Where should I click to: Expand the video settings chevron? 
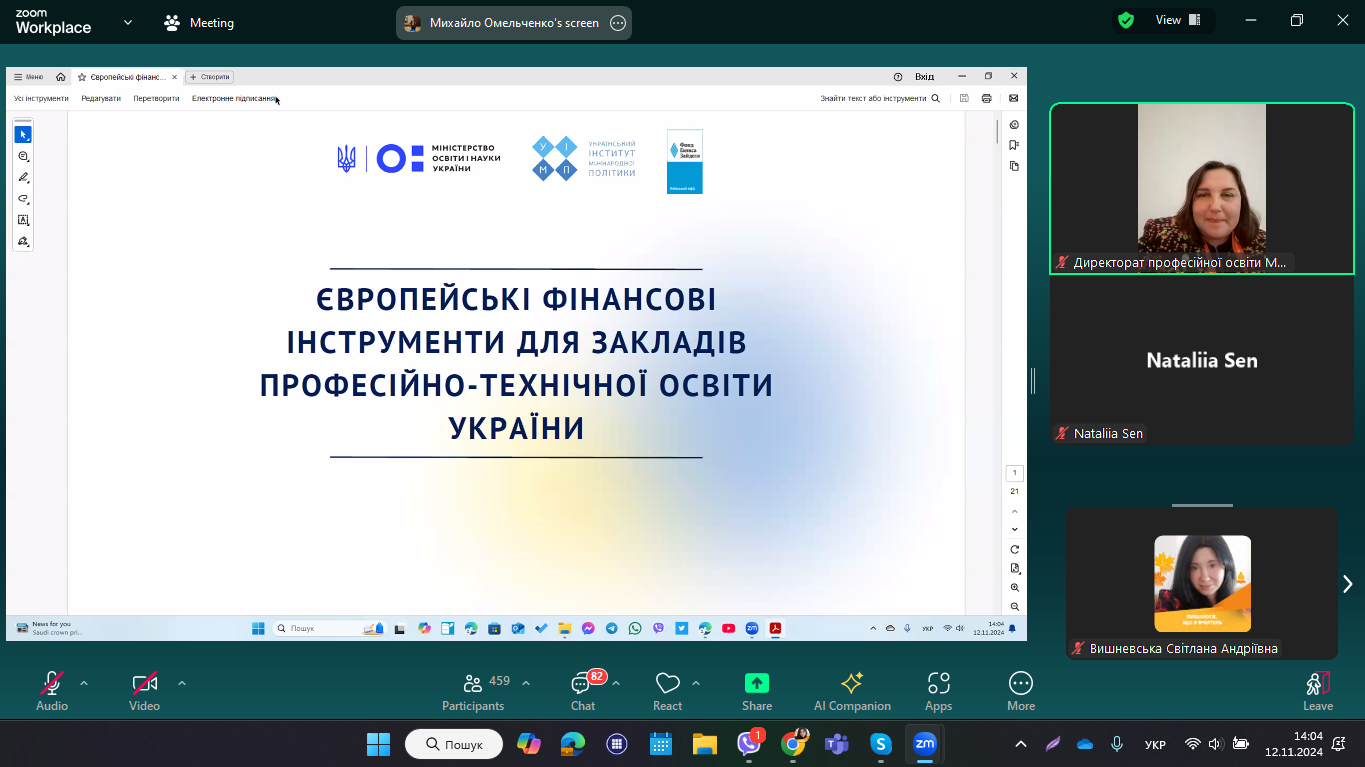tap(182, 683)
